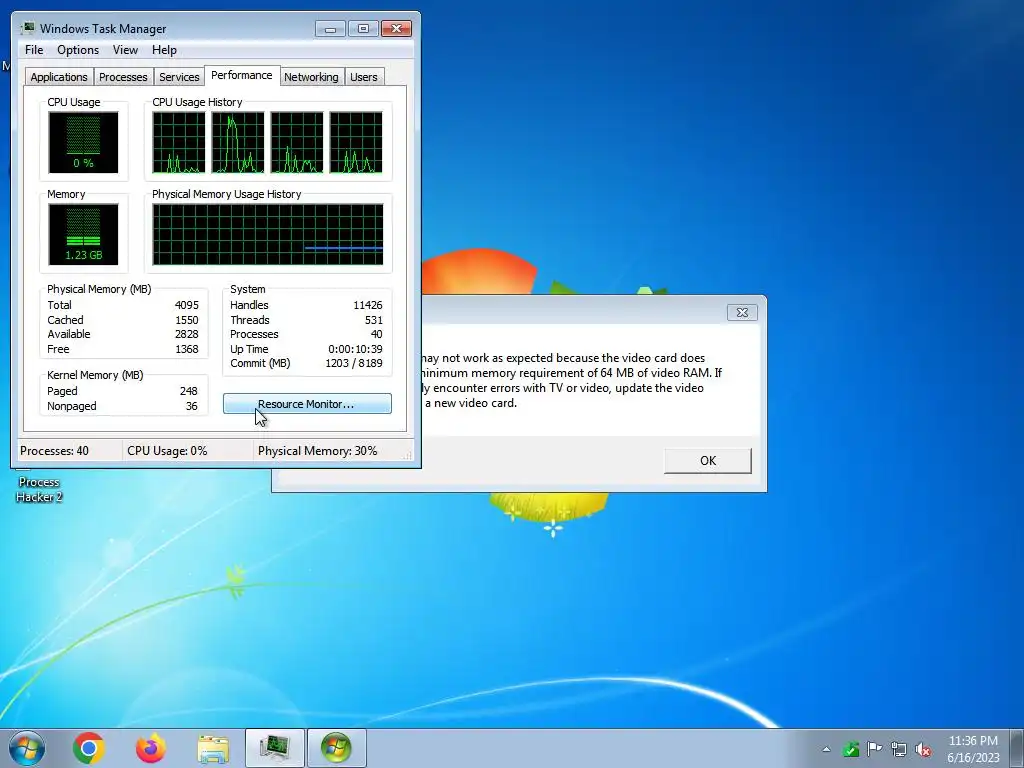
Task: Click the Memory 1.23 GB meter
Action: click(x=83, y=234)
